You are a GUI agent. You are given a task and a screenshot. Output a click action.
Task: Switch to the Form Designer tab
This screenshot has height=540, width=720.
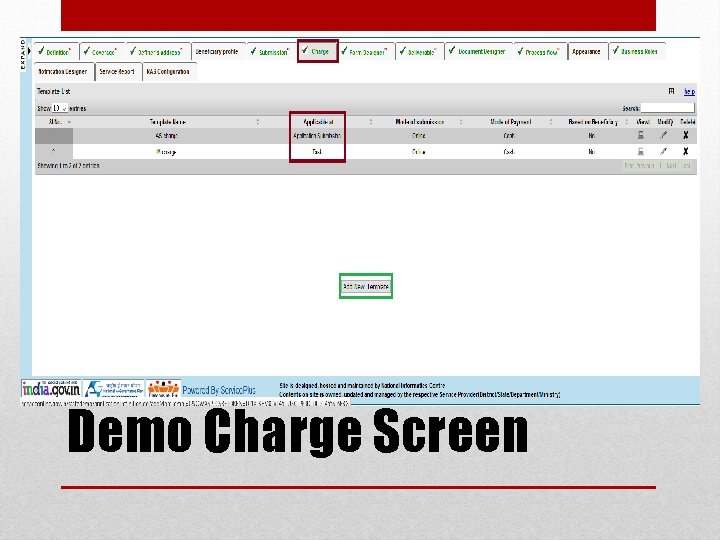tap(366, 52)
